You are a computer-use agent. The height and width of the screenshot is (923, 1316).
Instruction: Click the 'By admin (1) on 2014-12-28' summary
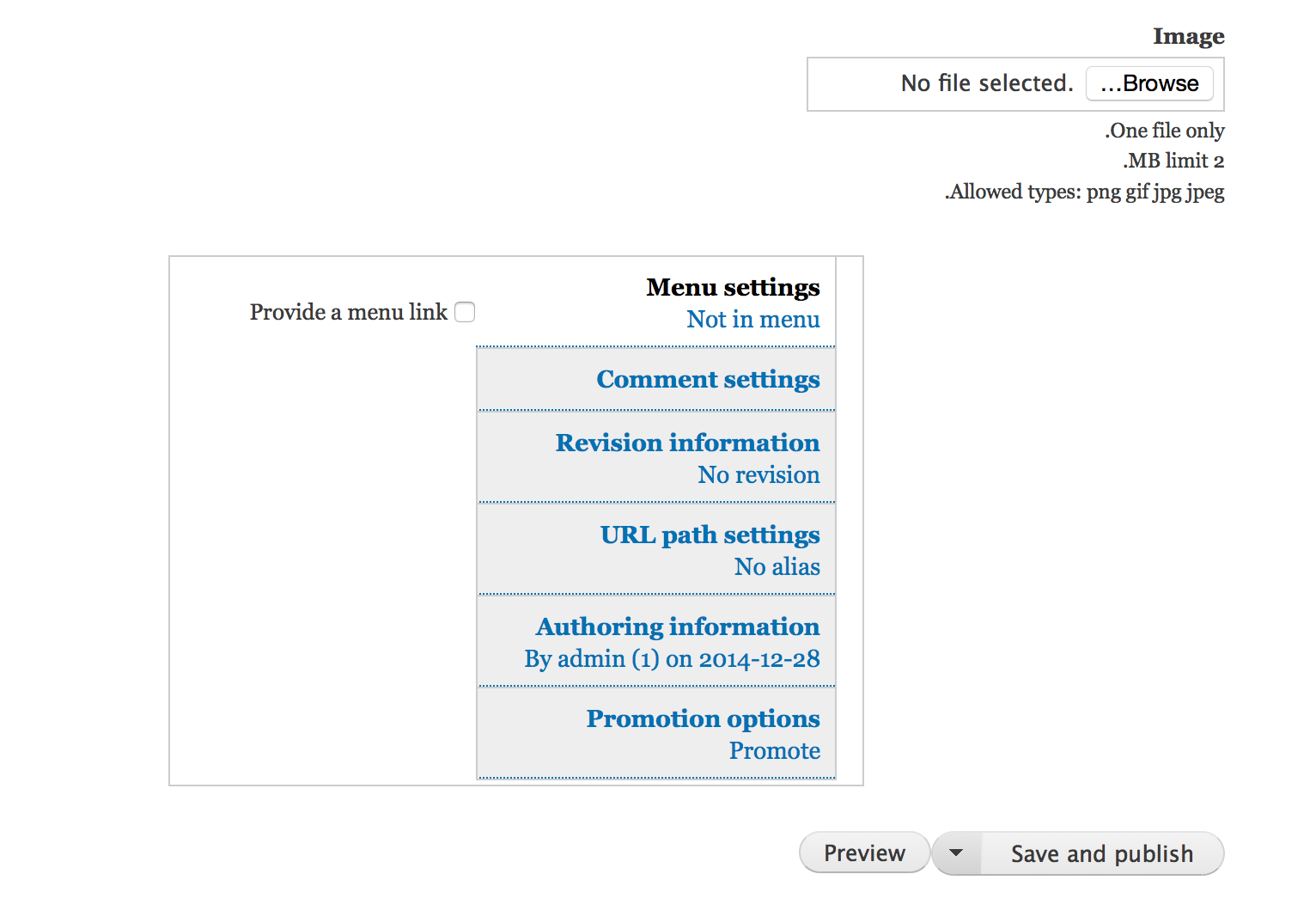click(x=672, y=658)
